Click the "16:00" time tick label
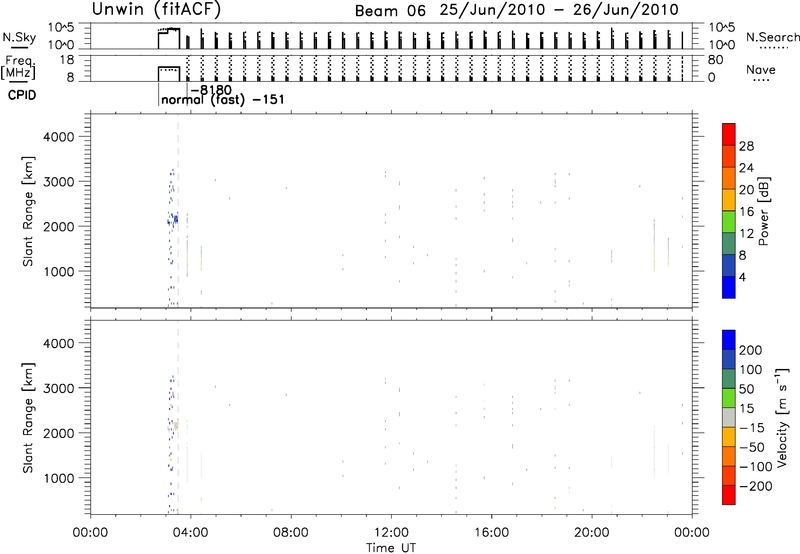This screenshot has height=554, width=800. point(491,533)
